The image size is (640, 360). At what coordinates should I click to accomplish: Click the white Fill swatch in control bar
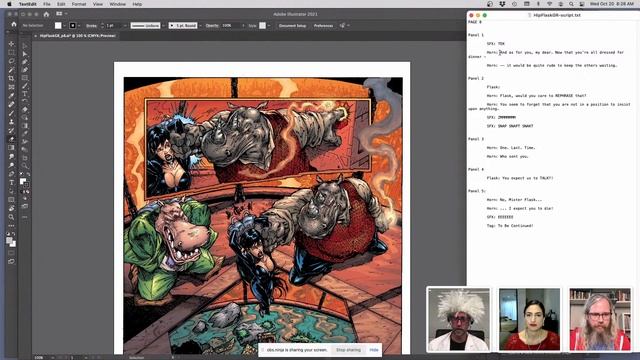pyautogui.click(x=58, y=25)
